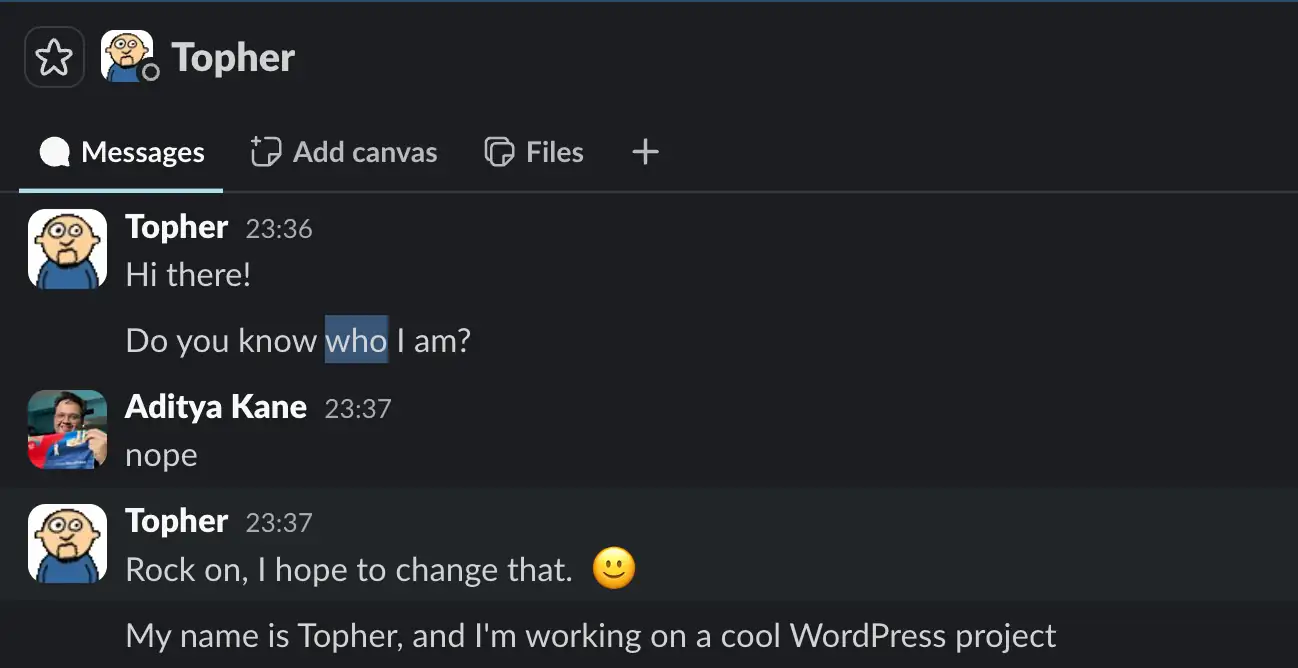1298x668 pixels.
Task: Star this Topher conversation
Action: pyautogui.click(x=54, y=58)
